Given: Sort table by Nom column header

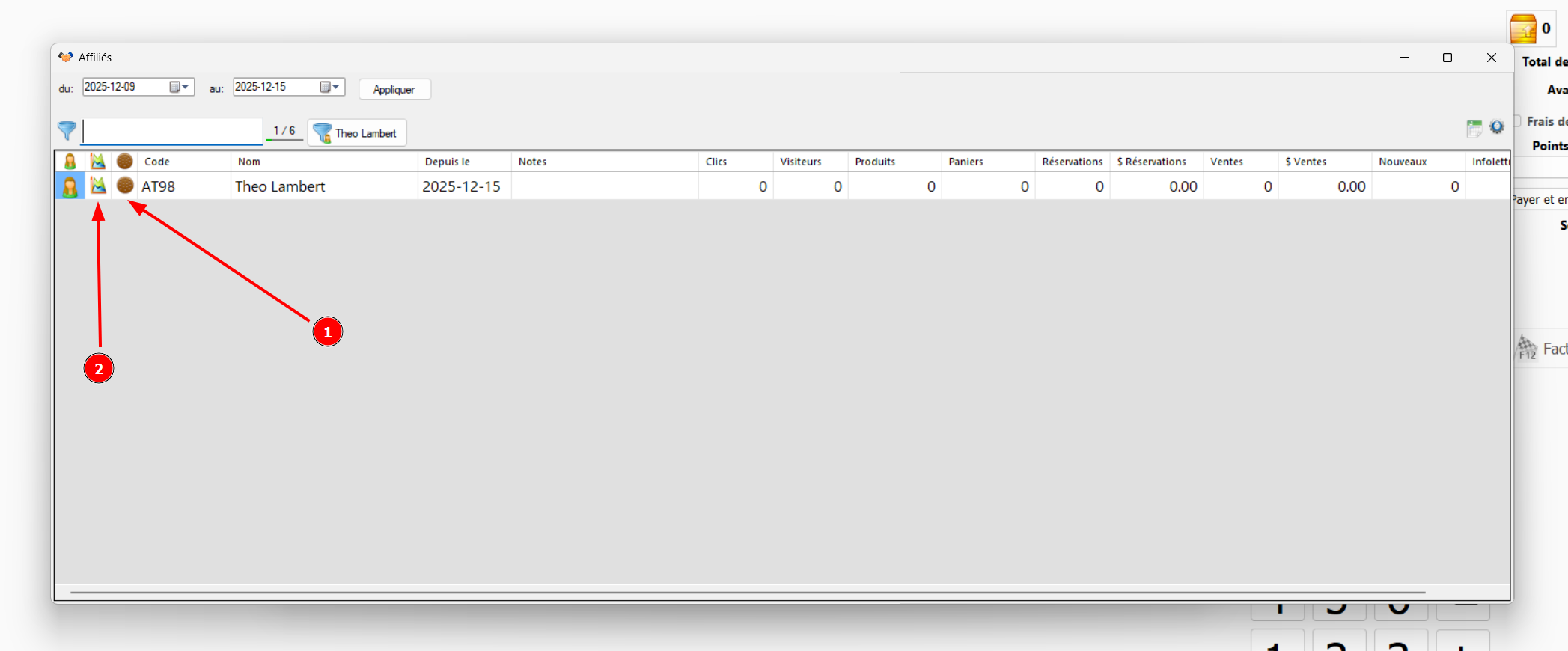Looking at the screenshot, I should pos(323,162).
